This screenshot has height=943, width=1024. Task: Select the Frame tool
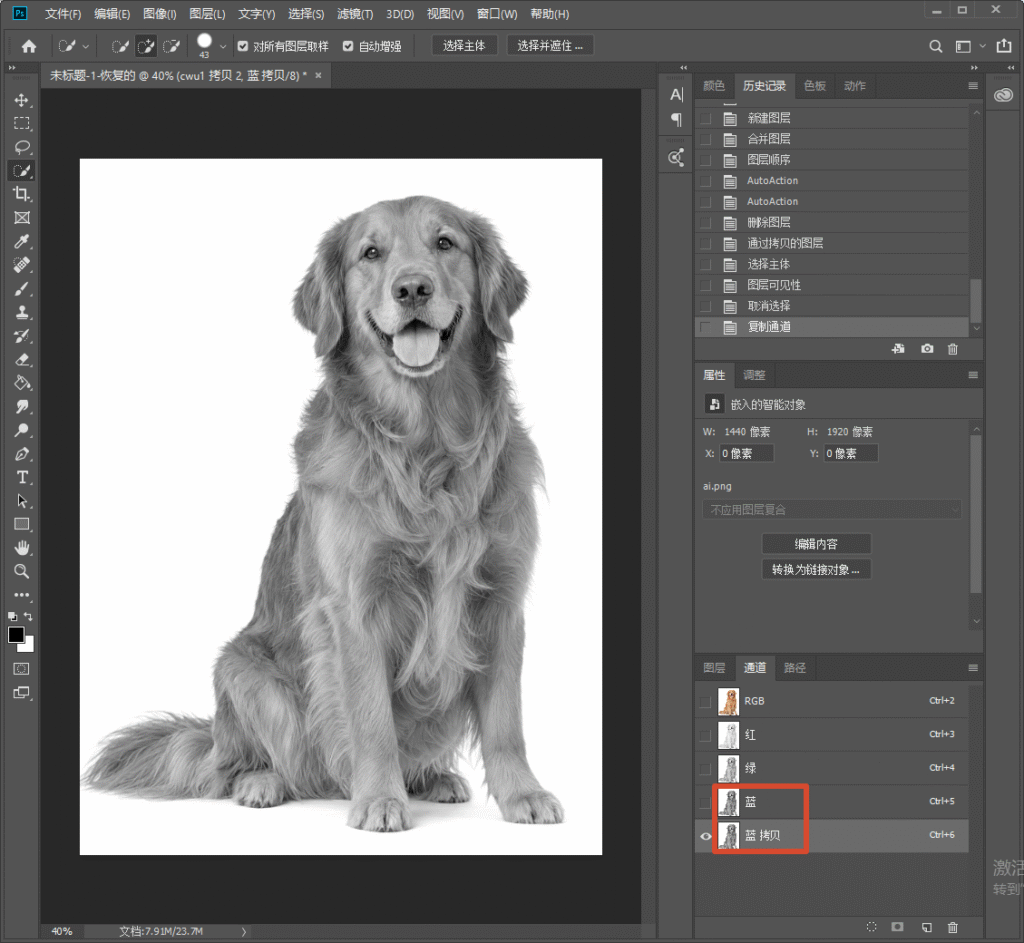click(x=22, y=217)
